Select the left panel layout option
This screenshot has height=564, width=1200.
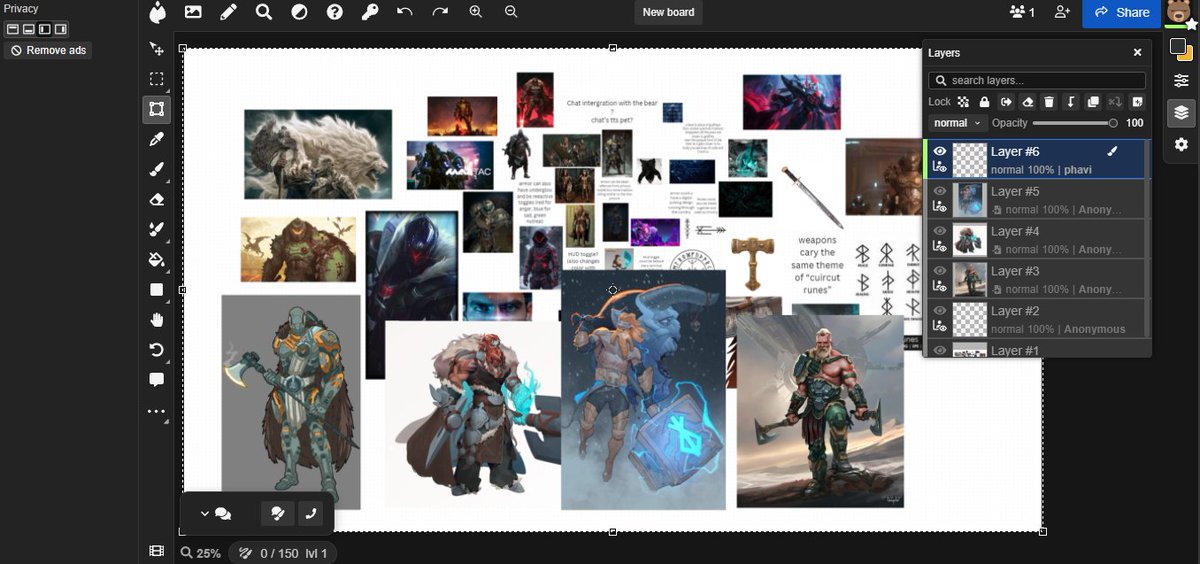pyautogui.click(x=45, y=29)
